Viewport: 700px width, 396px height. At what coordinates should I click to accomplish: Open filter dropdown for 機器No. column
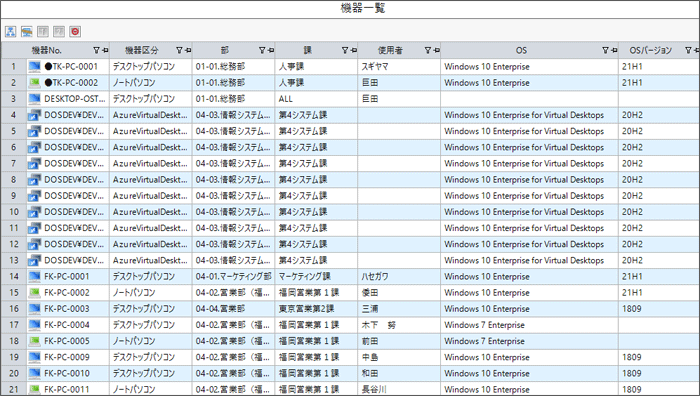coord(96,50)
